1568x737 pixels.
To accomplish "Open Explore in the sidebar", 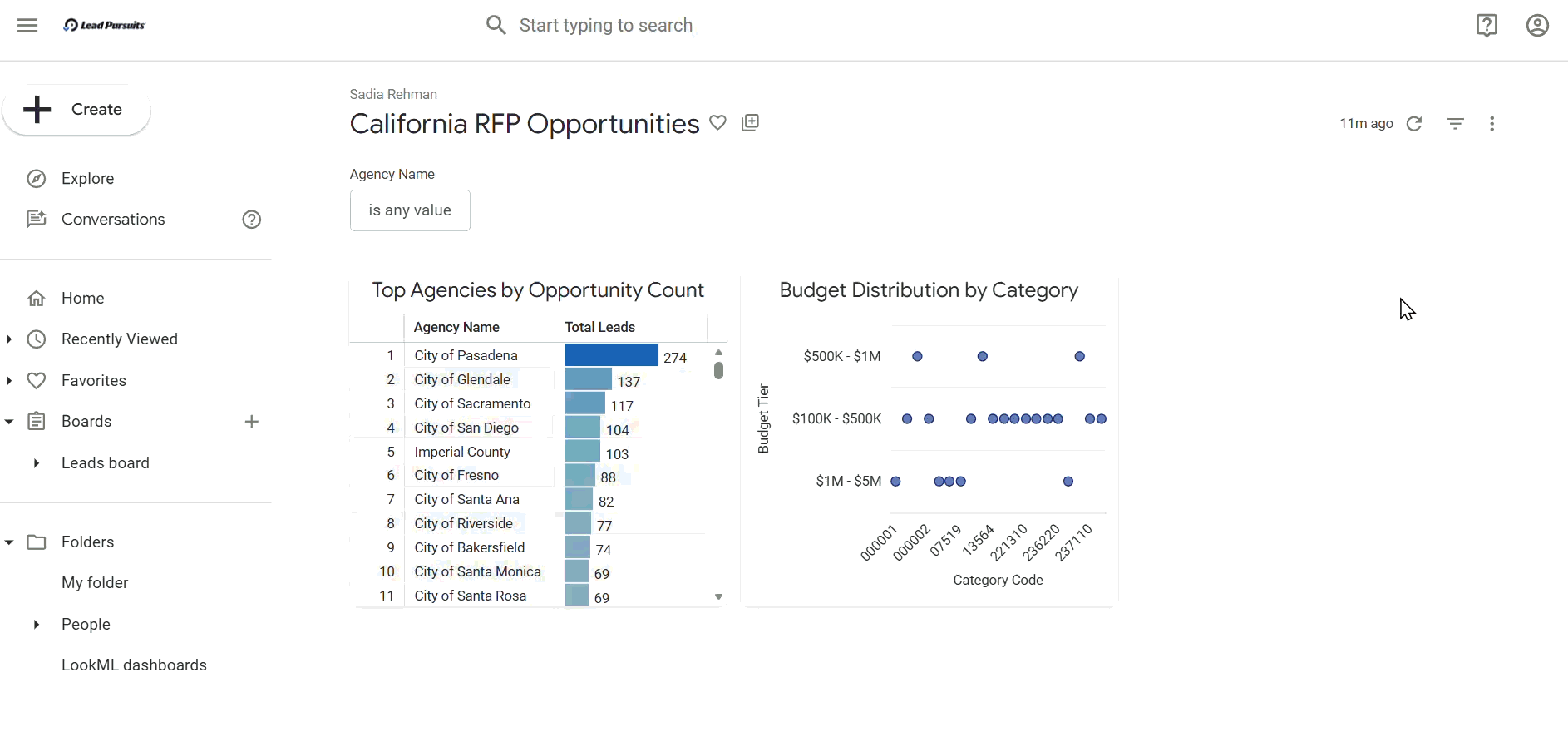I will tap(87, 179).
